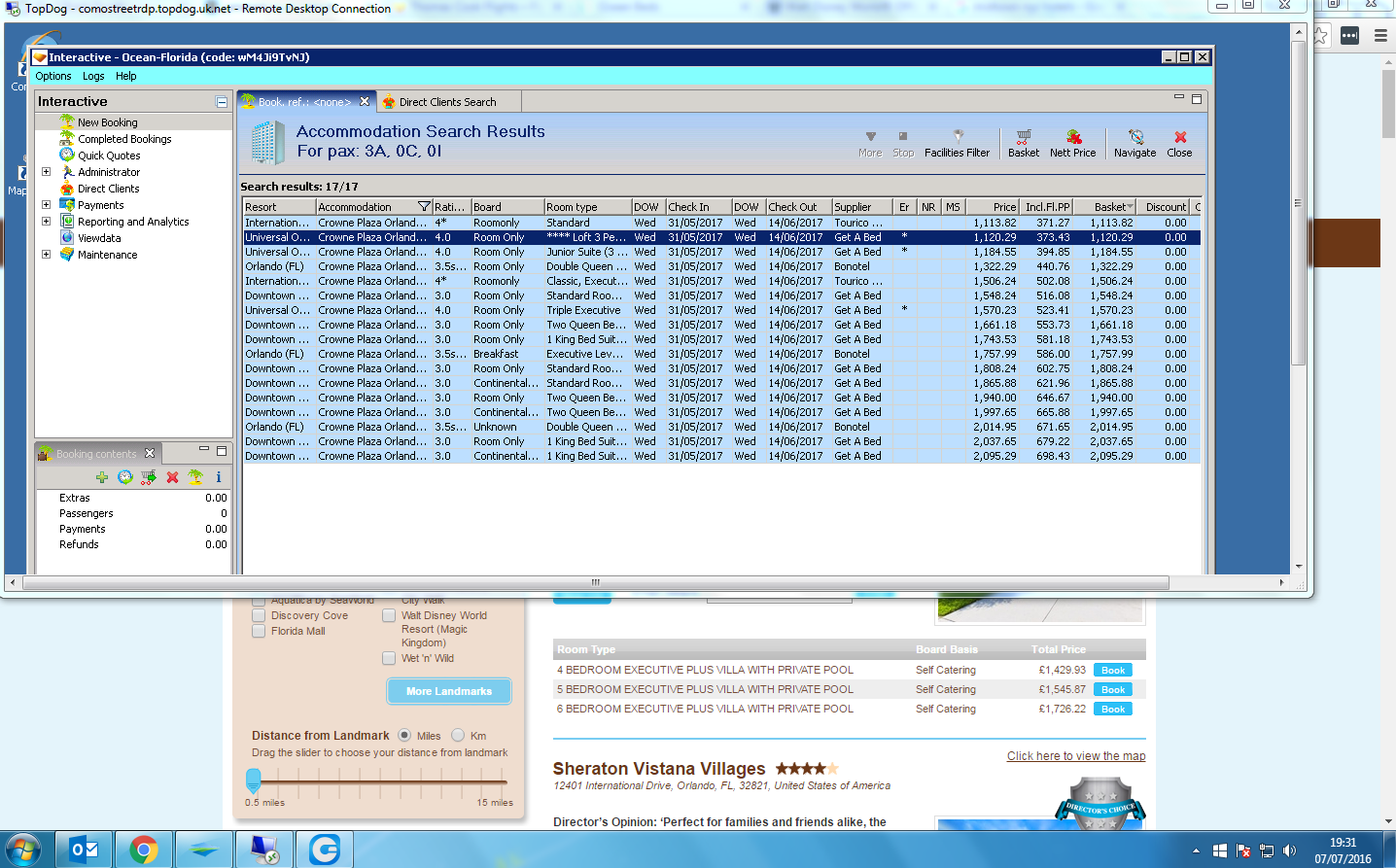Expand the Maintenance tree node
Screen dimensions: 1396x868
point(46,255)
